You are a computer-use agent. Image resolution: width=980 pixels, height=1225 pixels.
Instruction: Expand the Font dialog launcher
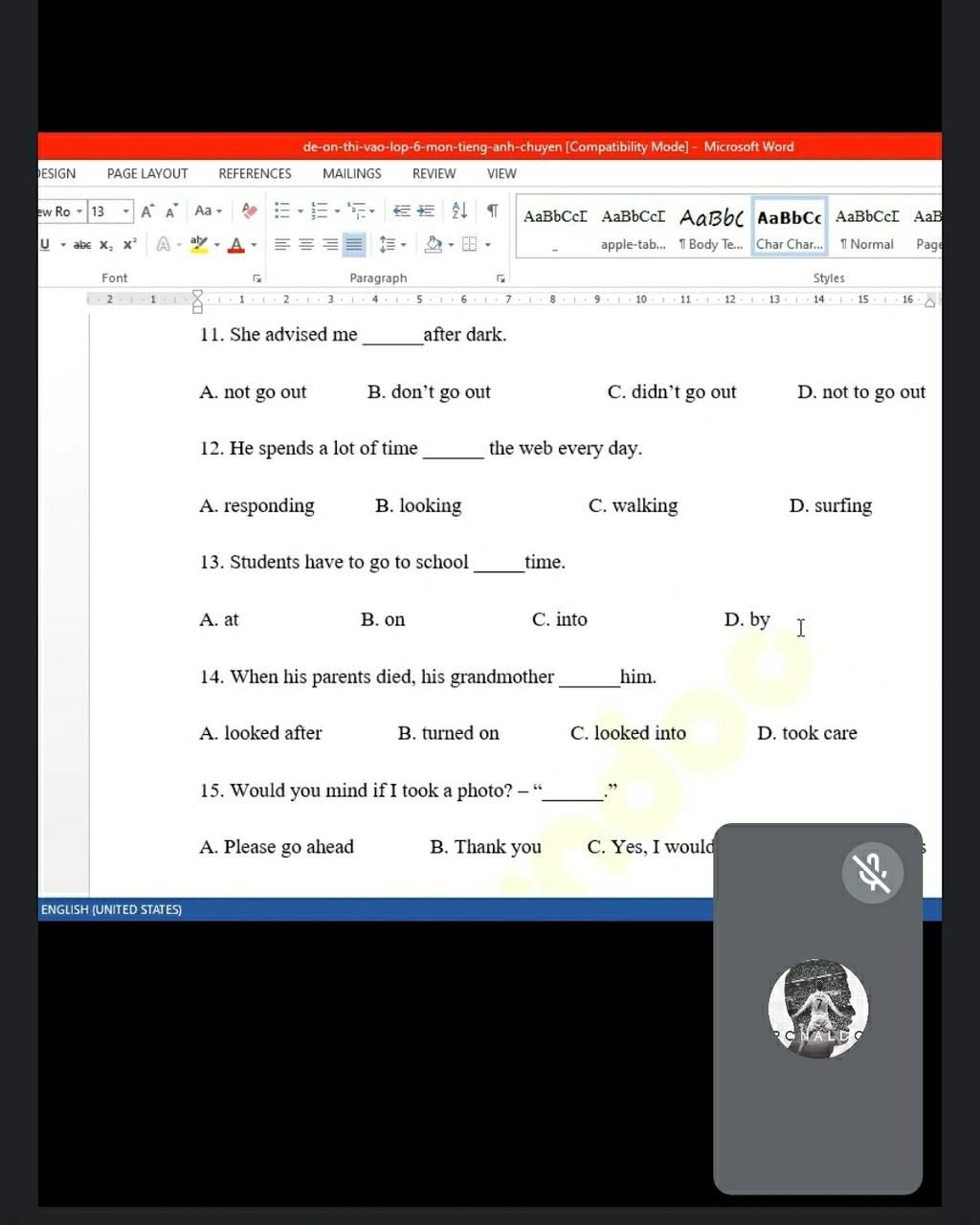[x=256, y=278]
